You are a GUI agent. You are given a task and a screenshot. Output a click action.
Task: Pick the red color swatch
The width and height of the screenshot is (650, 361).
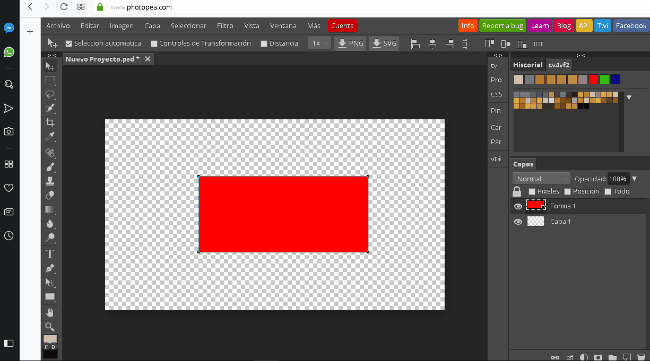(594, 80)
